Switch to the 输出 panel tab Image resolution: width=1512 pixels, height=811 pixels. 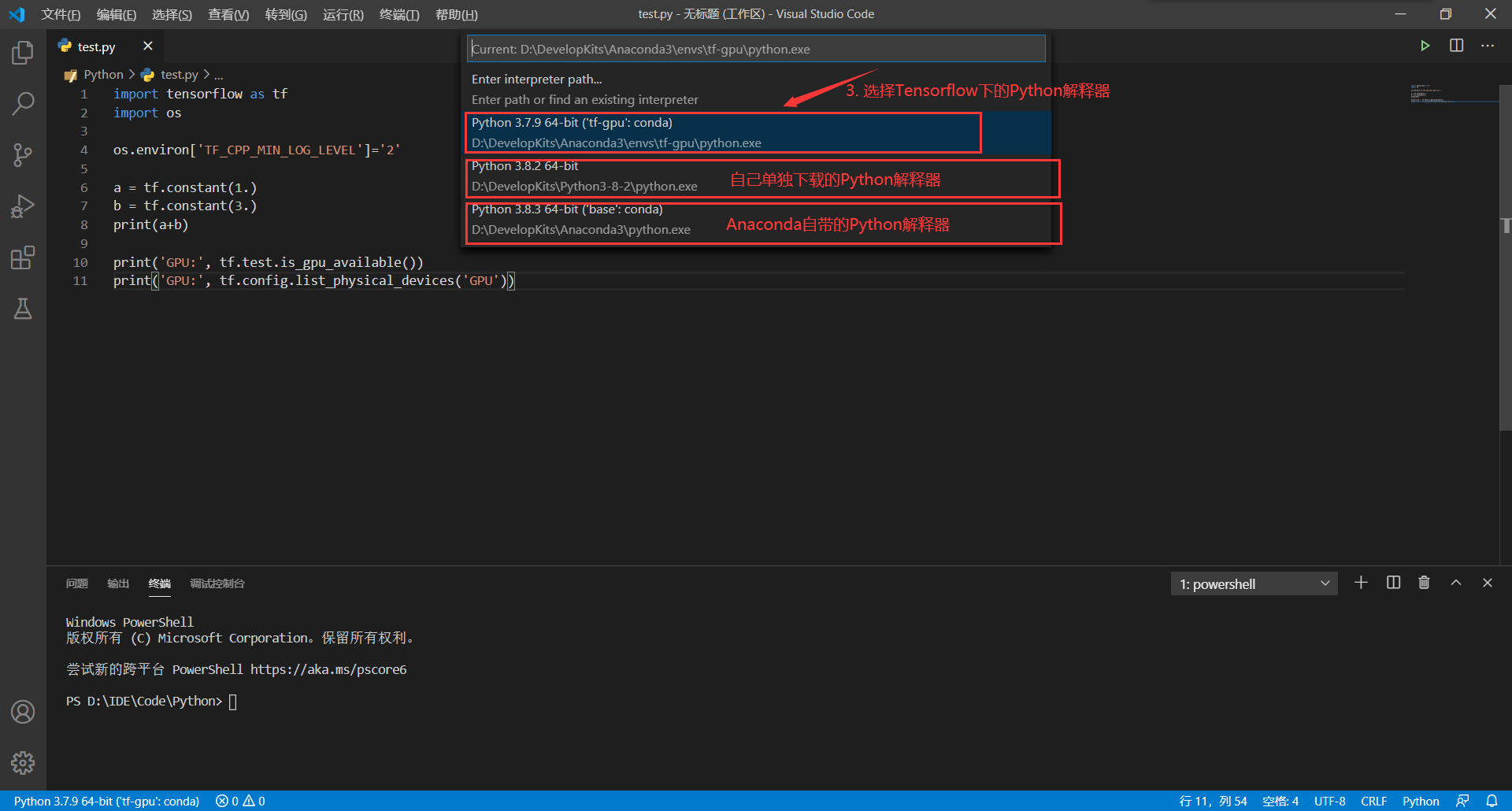(x=118, y=583)
